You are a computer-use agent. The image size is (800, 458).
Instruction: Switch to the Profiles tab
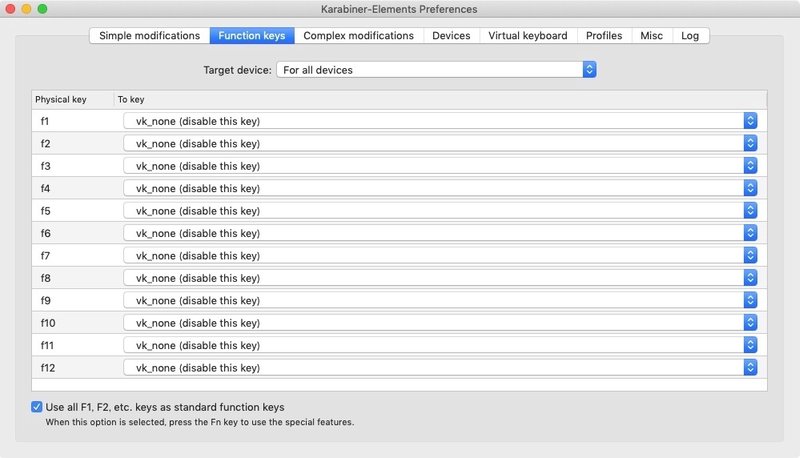(x=604, y=36)
